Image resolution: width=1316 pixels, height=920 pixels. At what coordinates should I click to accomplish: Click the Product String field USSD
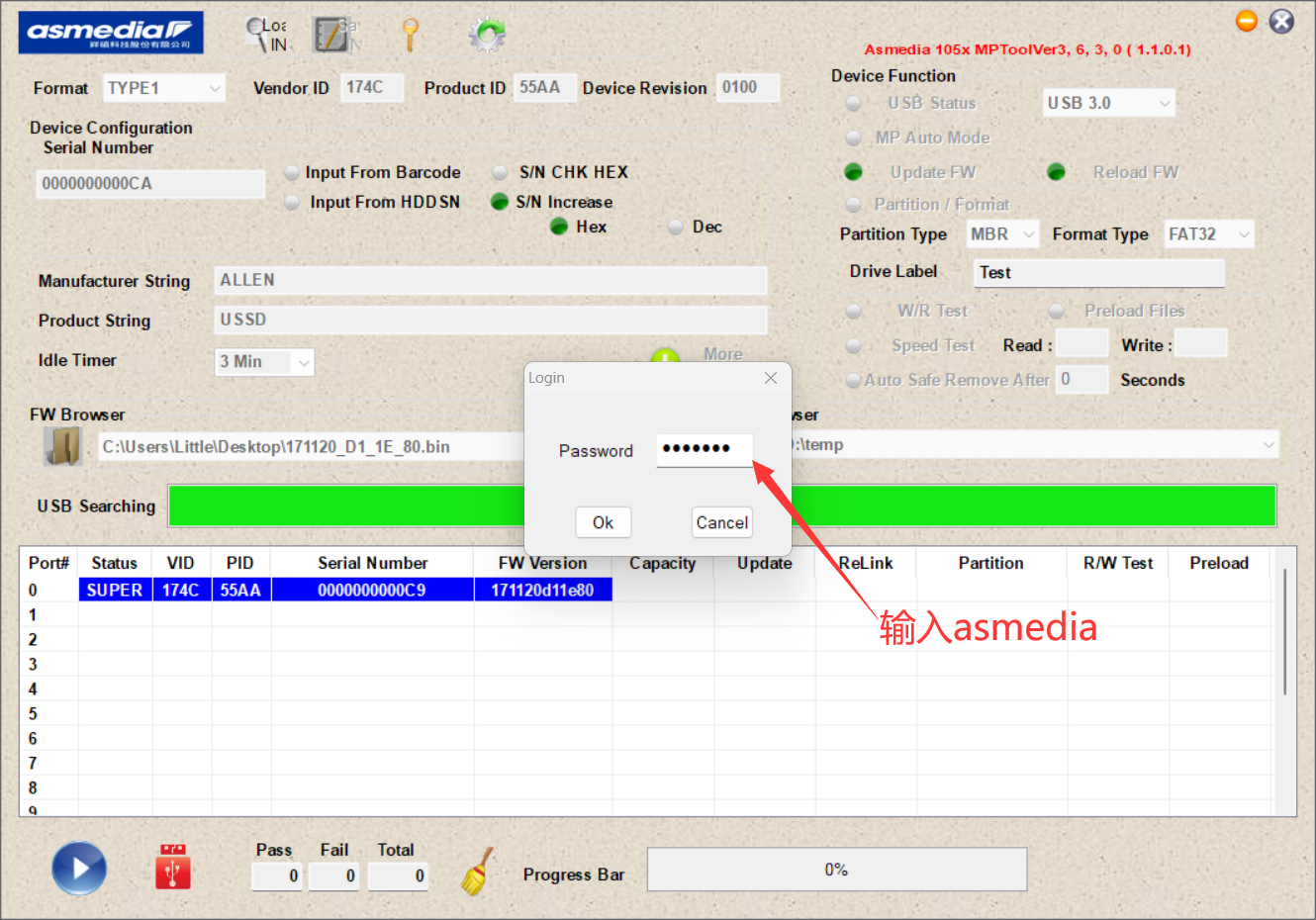point(491,321)
